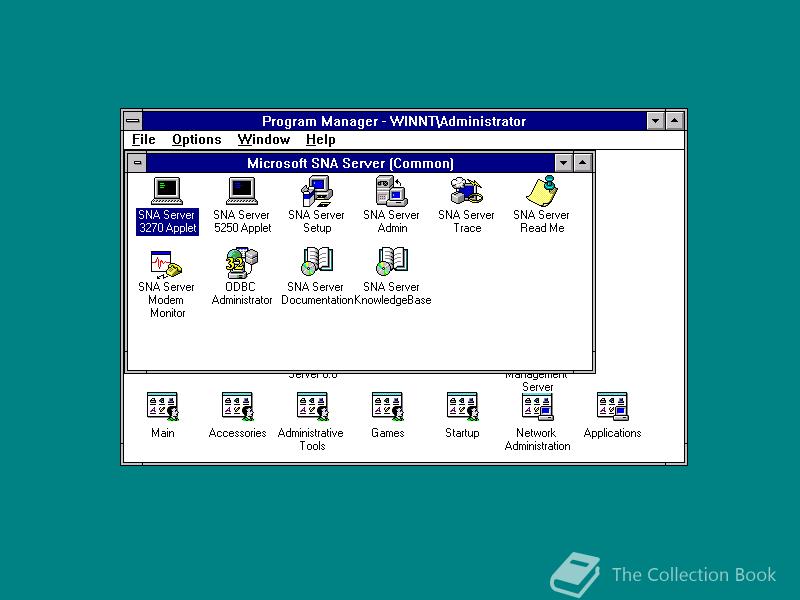Maximize the Program Manager window

click(675, 121)
